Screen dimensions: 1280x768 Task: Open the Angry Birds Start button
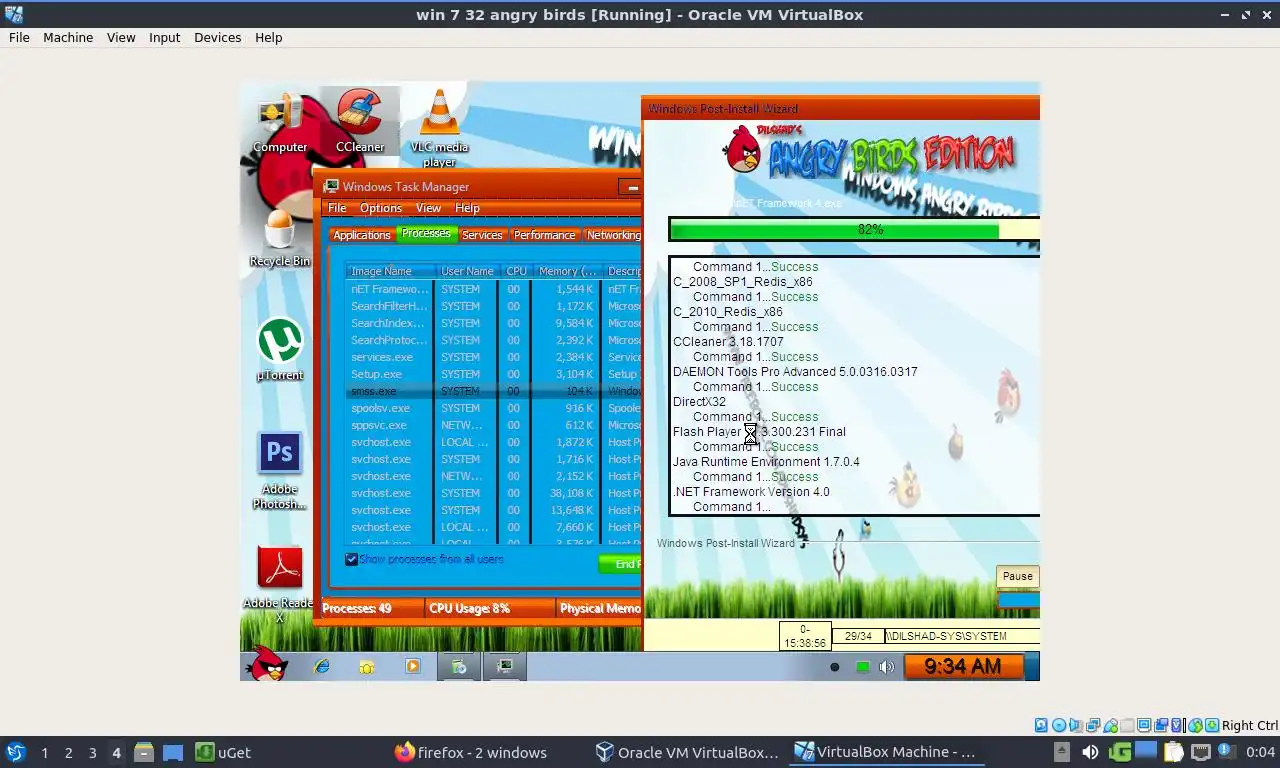click(267, 664)
